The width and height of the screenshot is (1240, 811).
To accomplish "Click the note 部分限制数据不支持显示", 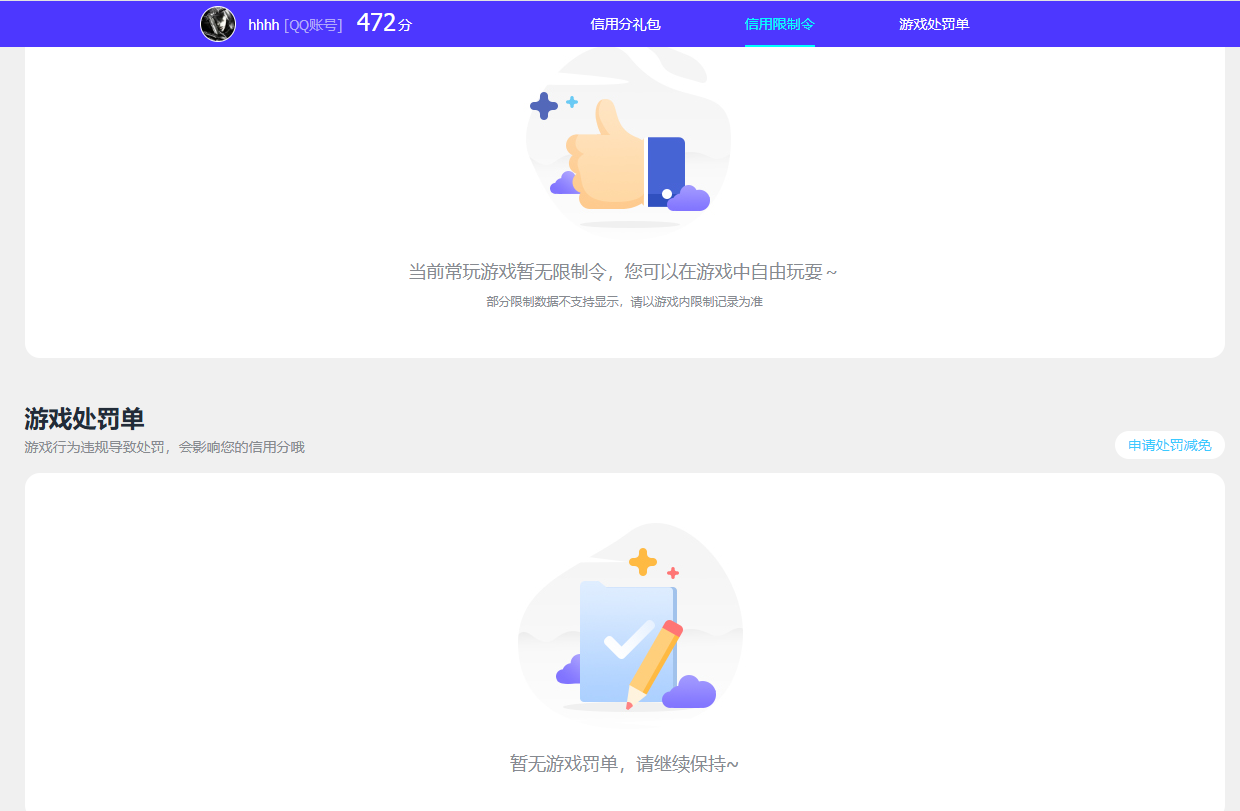I will (552, 302).
